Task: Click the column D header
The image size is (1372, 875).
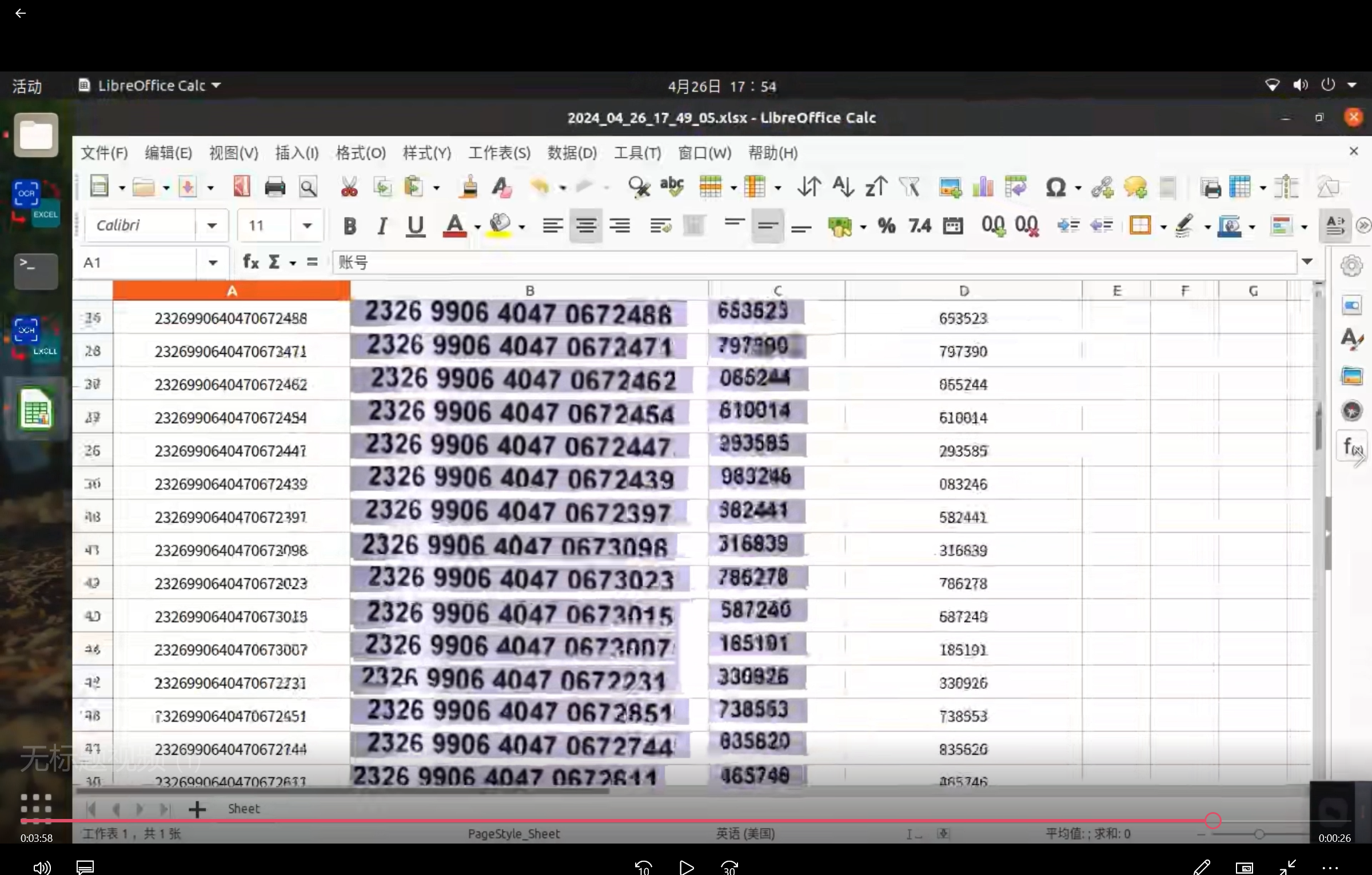Action: [963, 291]
